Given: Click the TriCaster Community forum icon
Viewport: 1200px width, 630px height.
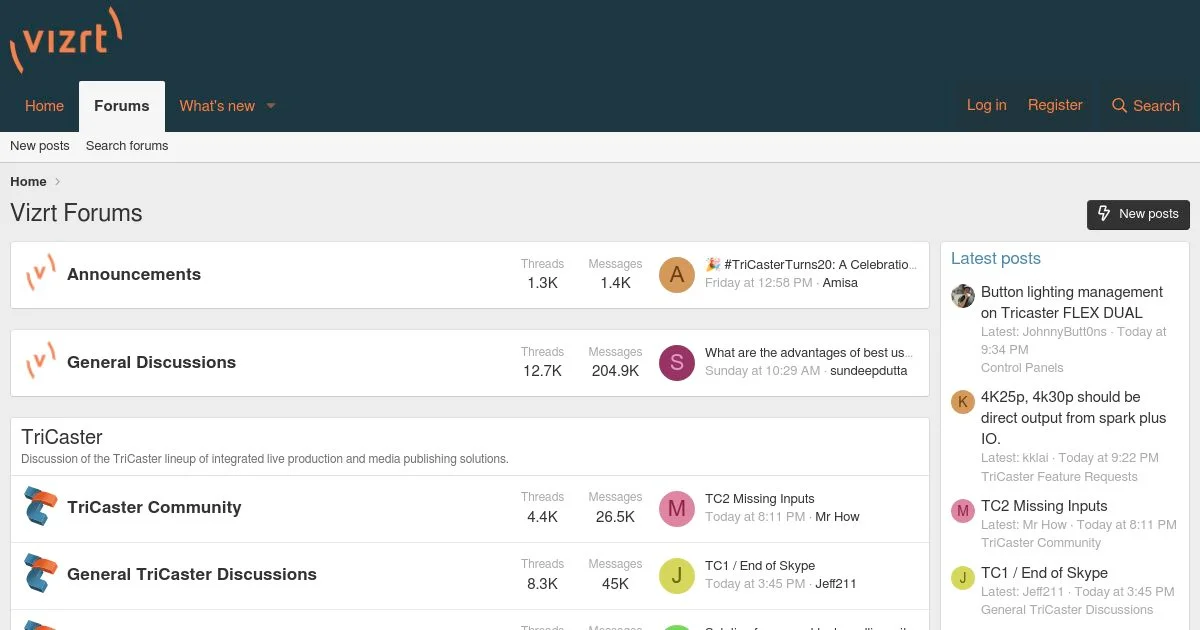Looking at the screenshot, I should point(40,507).
